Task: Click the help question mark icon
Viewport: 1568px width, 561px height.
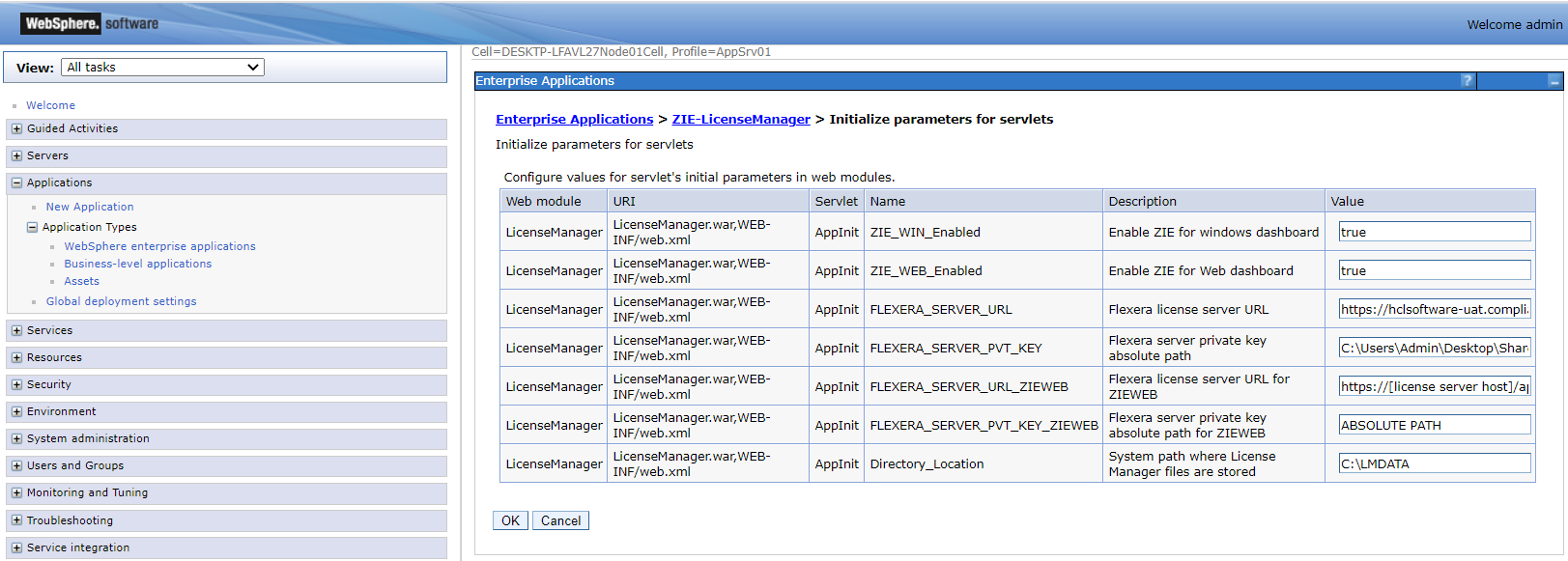Action: [1467, 81]
